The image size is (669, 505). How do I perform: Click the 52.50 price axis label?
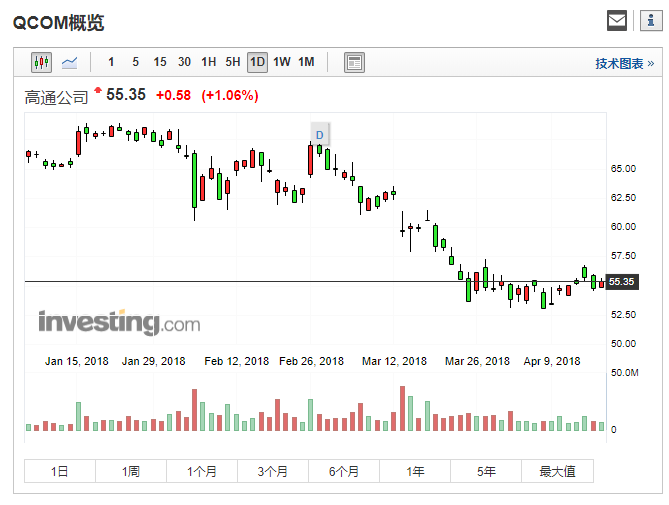(x=623, y=314)
